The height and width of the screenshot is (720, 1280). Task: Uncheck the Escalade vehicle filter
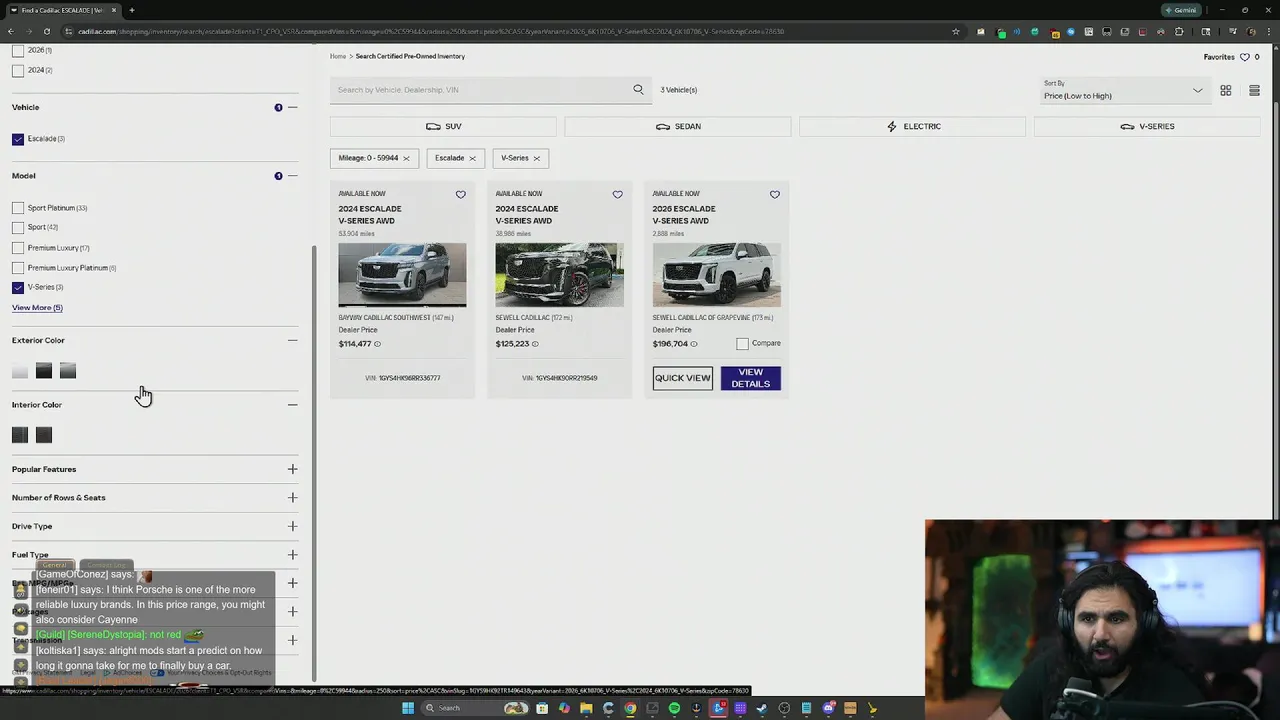(x=18, y=139)
